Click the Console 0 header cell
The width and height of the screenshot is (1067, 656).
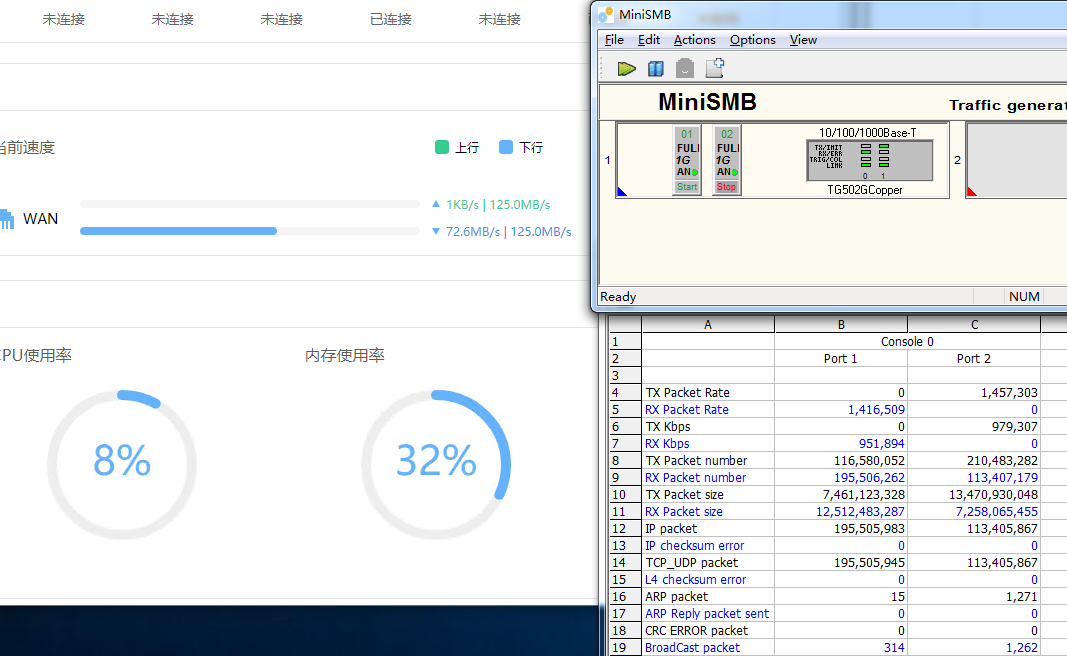907,342
